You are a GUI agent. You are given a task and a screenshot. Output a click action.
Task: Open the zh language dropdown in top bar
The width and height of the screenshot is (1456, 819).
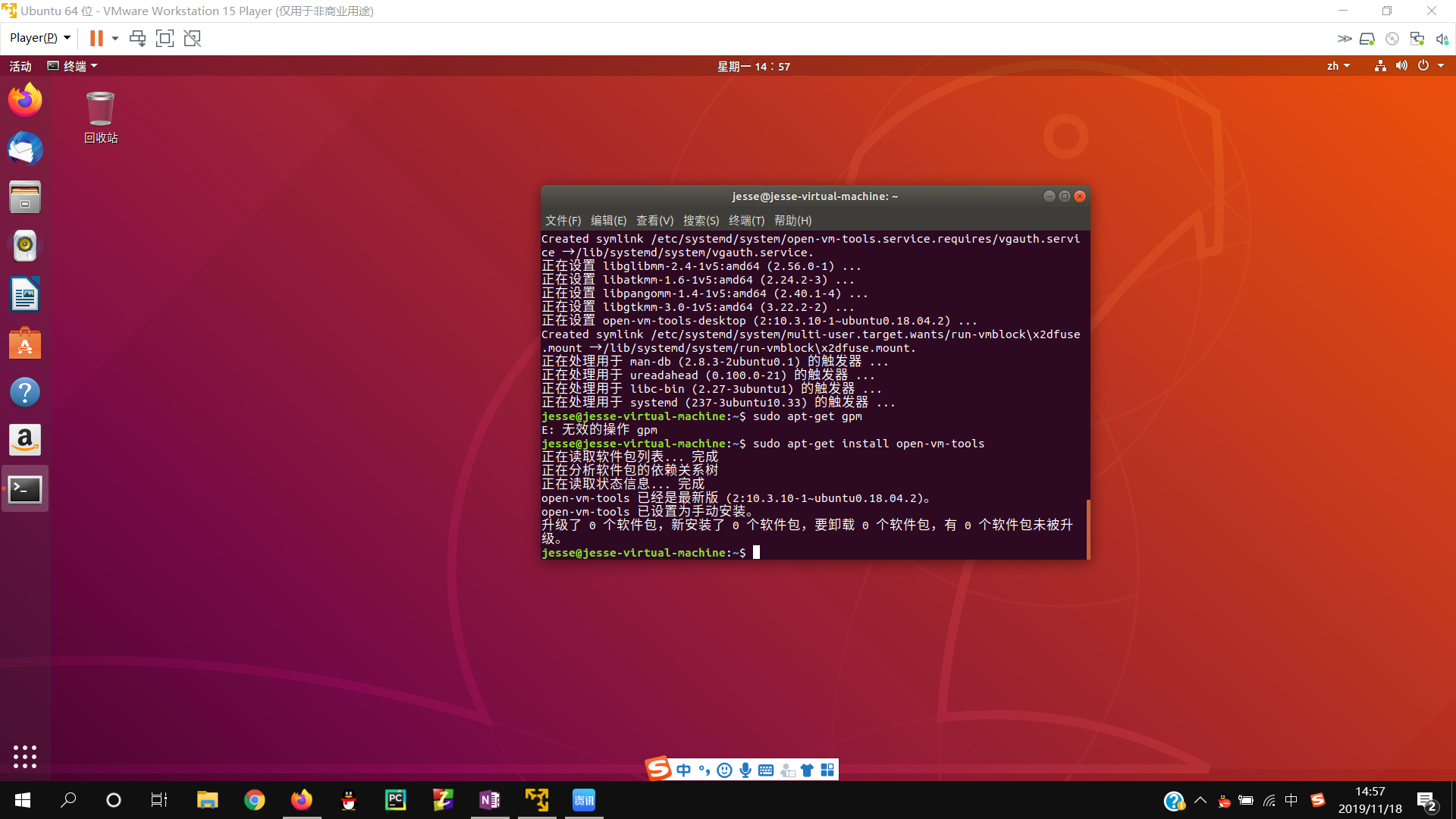pyautogui.click(x=1338, y=66)
